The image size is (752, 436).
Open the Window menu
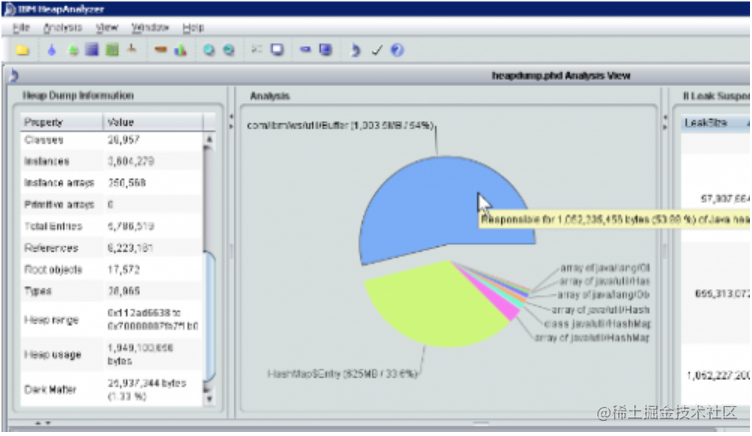(150, 28)
